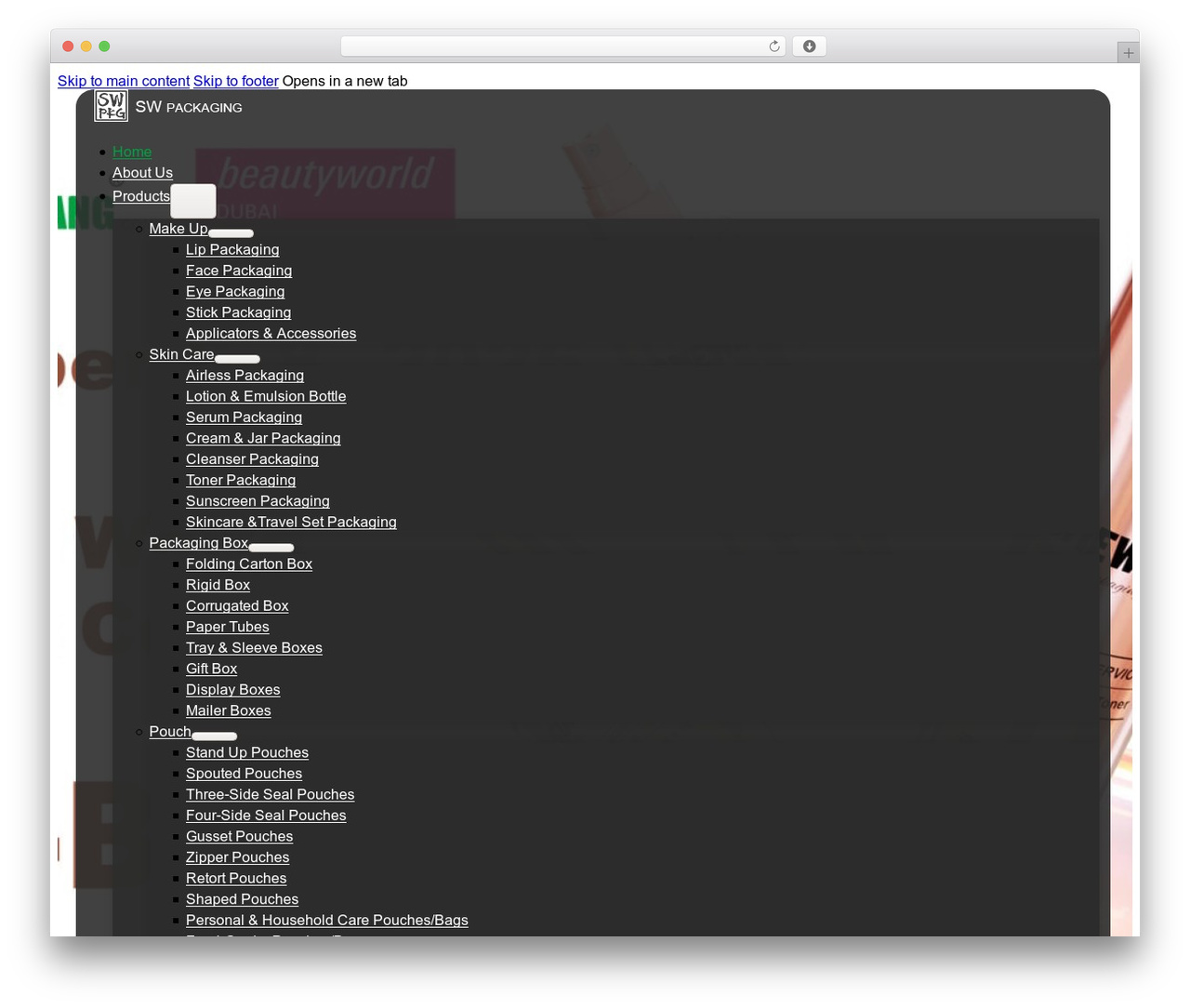
Task: Open Toner Packaging link
Action: (x=241, y=480)
